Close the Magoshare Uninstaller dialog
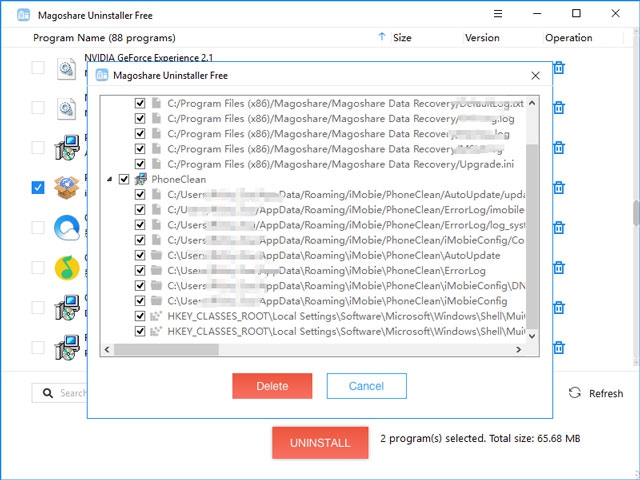 tap(536, 76)
